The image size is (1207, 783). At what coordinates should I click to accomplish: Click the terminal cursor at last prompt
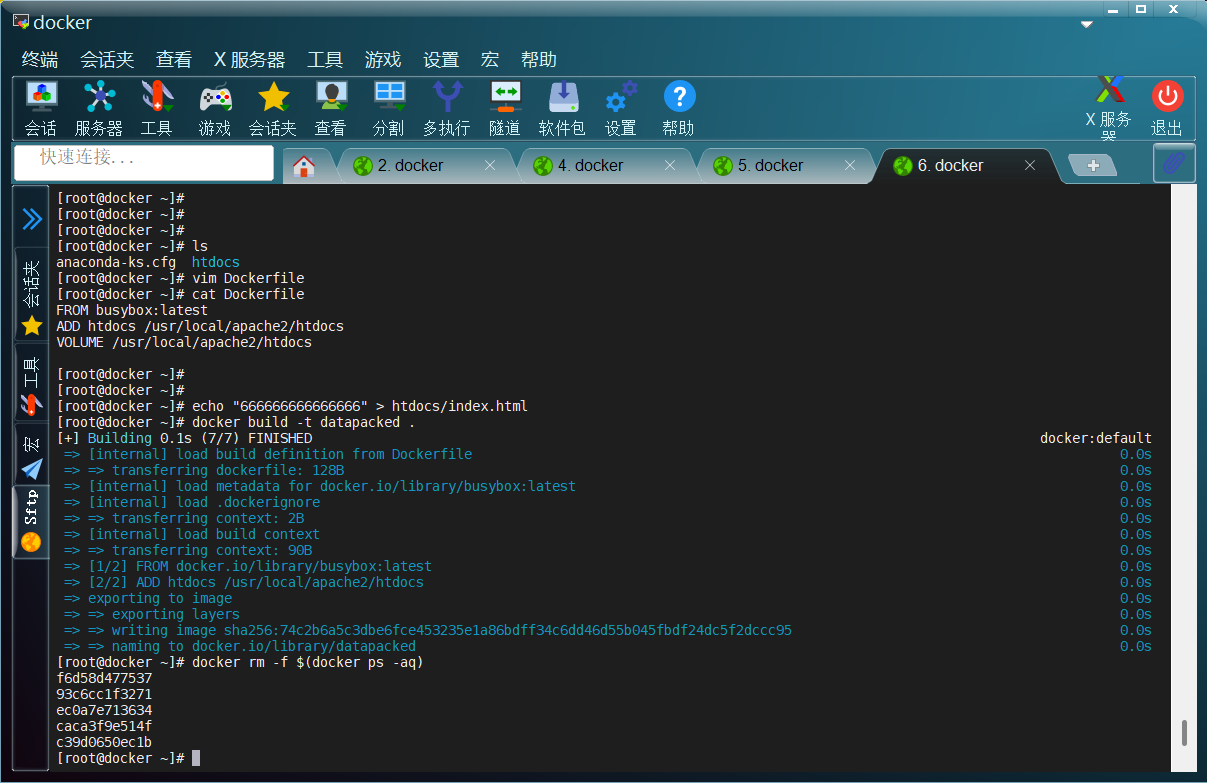click(196, 758)
